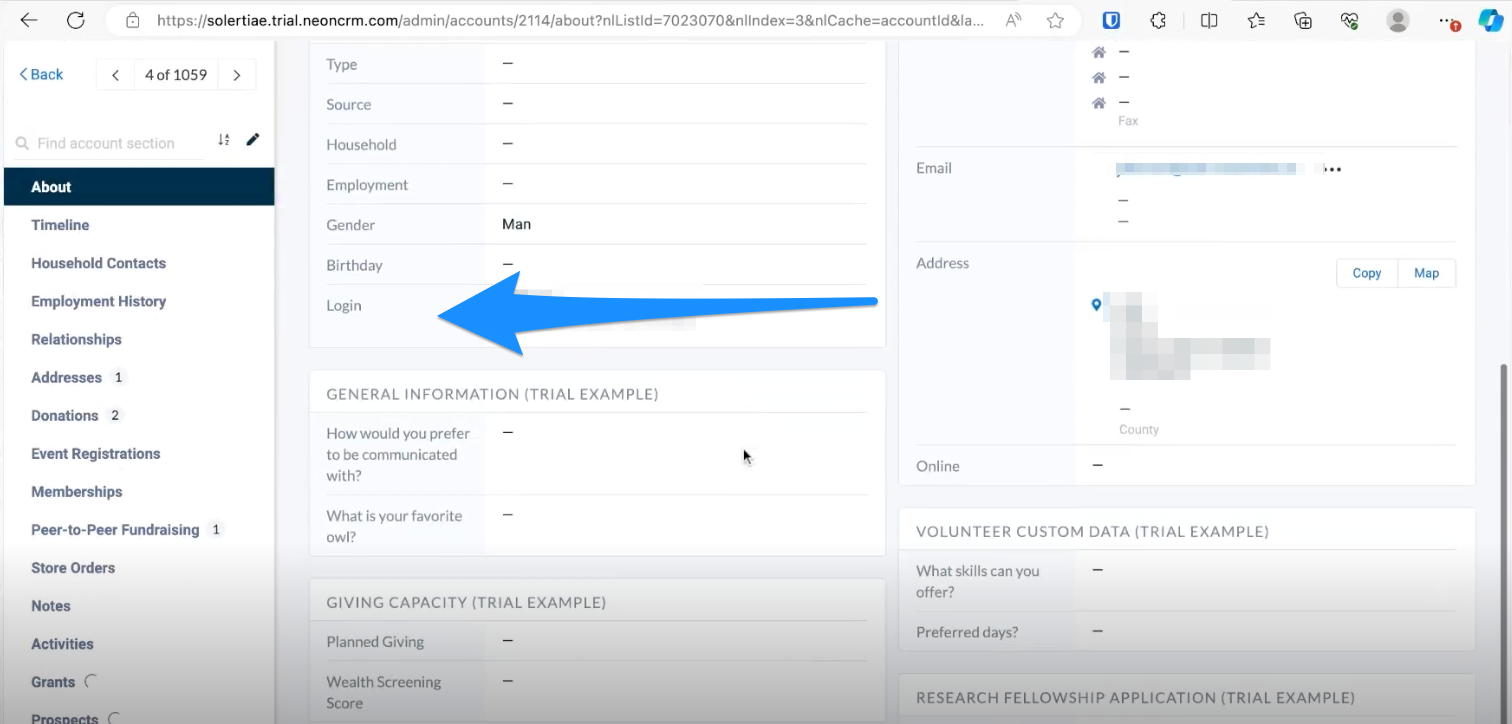Click the 'Wealth Screening Score' label
The height and width of the screenshot is (724, 1512).
[x=384, y=692]
